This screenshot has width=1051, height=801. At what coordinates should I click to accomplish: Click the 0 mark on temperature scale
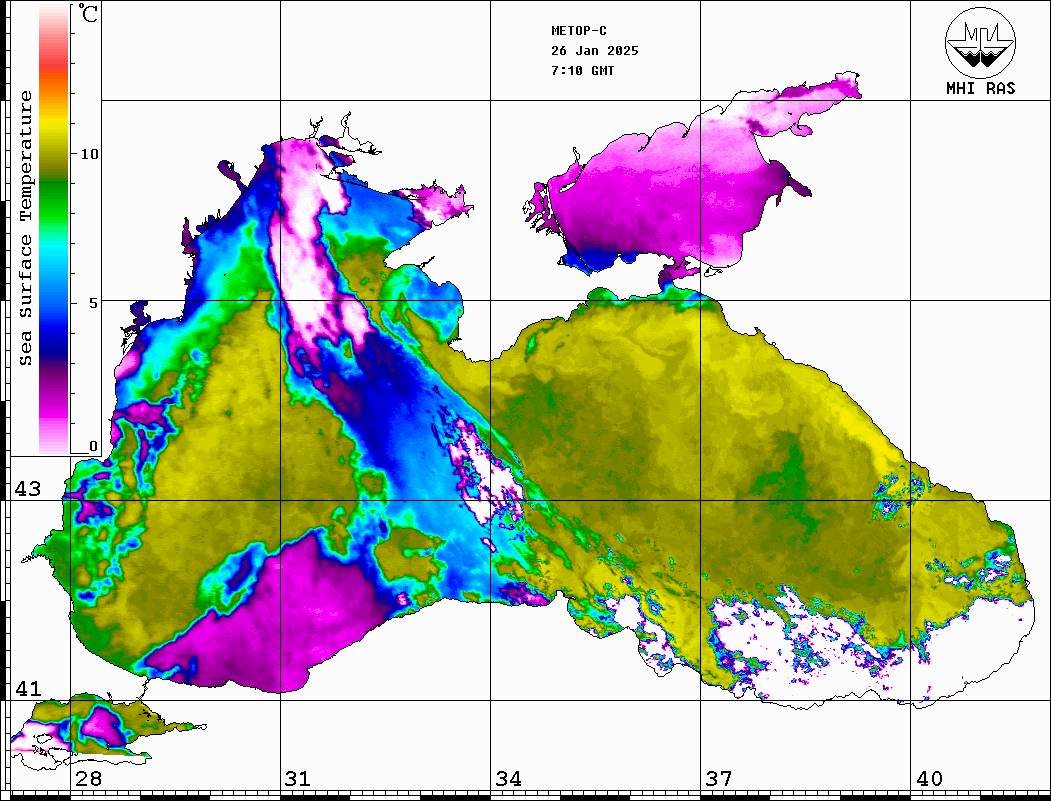(93, 446)
